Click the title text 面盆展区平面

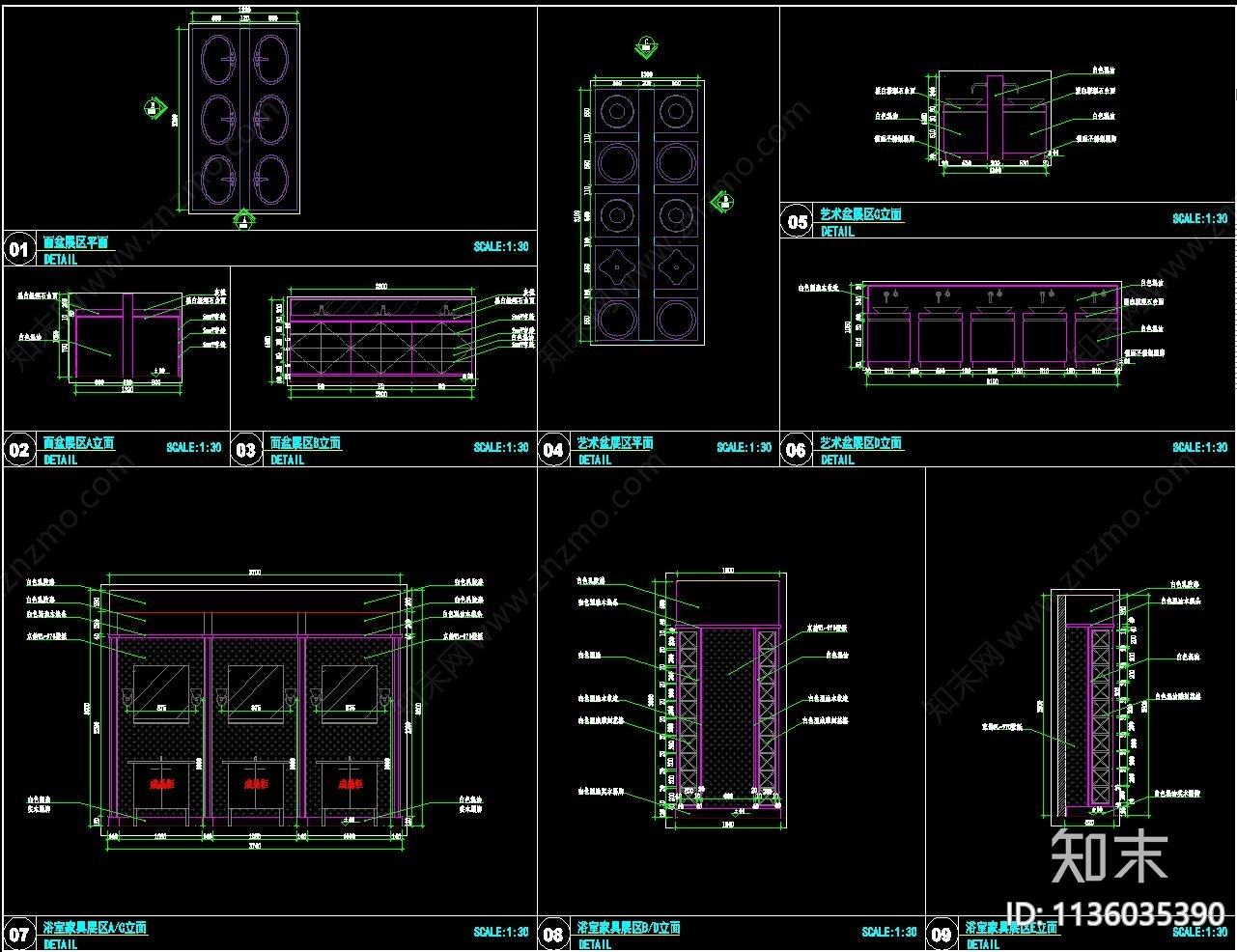pyautogui.click(x=76, y=243)
